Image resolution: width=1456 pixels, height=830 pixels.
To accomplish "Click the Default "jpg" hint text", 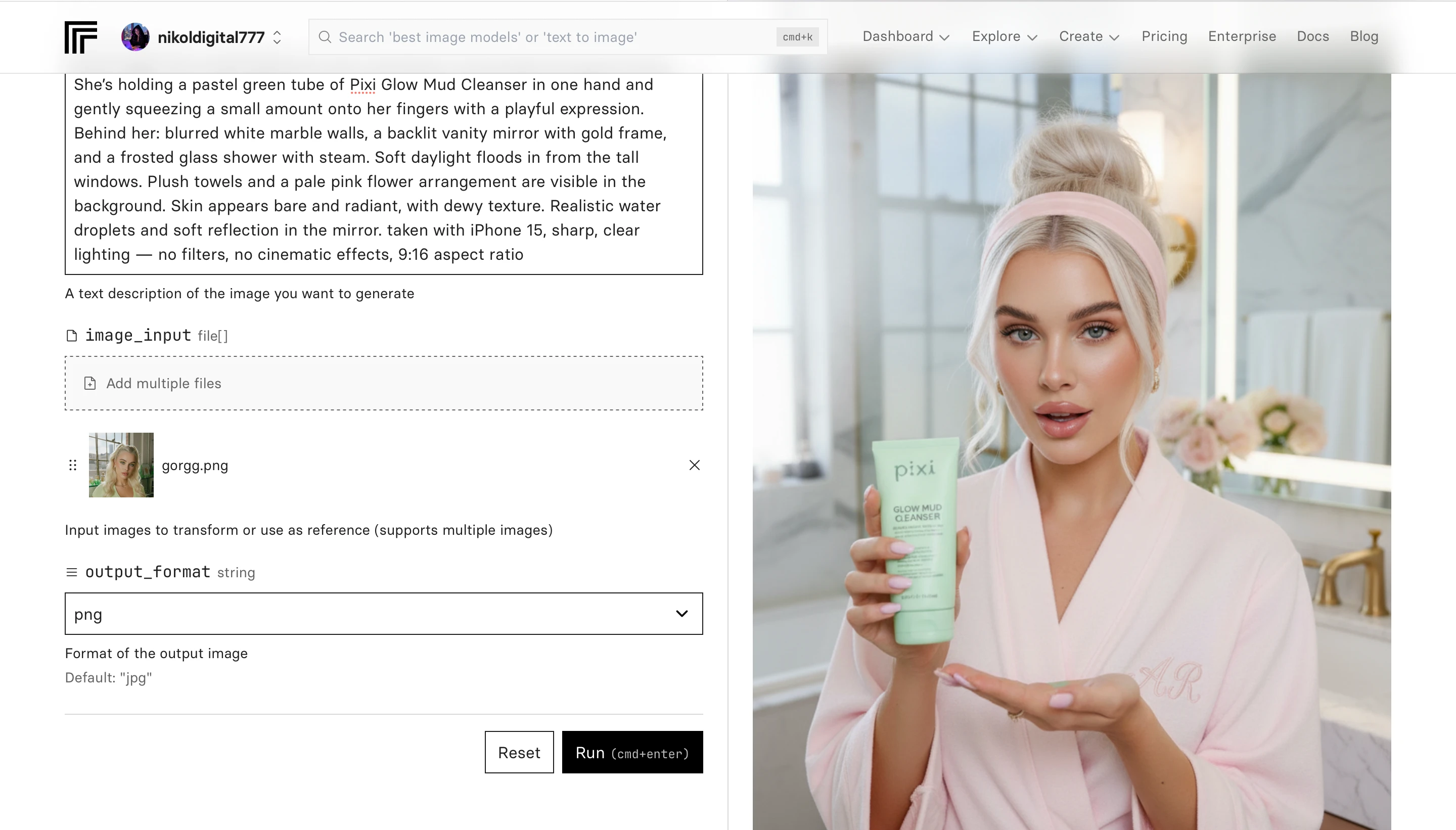I will coord(108,678).
